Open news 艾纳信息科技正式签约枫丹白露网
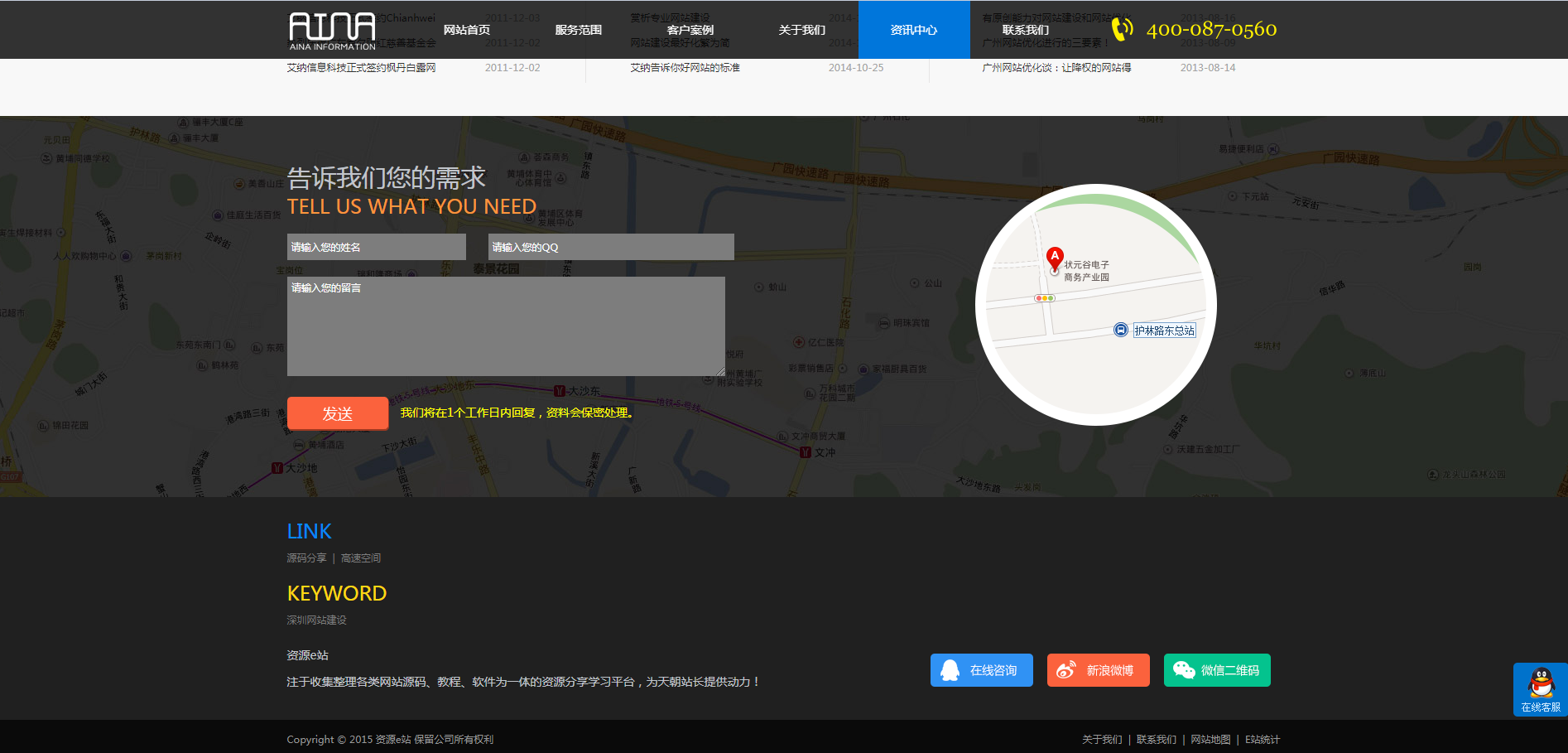The width and height of the screenshot is (1568, 753). pyautogui.click(x=361, y=68)
